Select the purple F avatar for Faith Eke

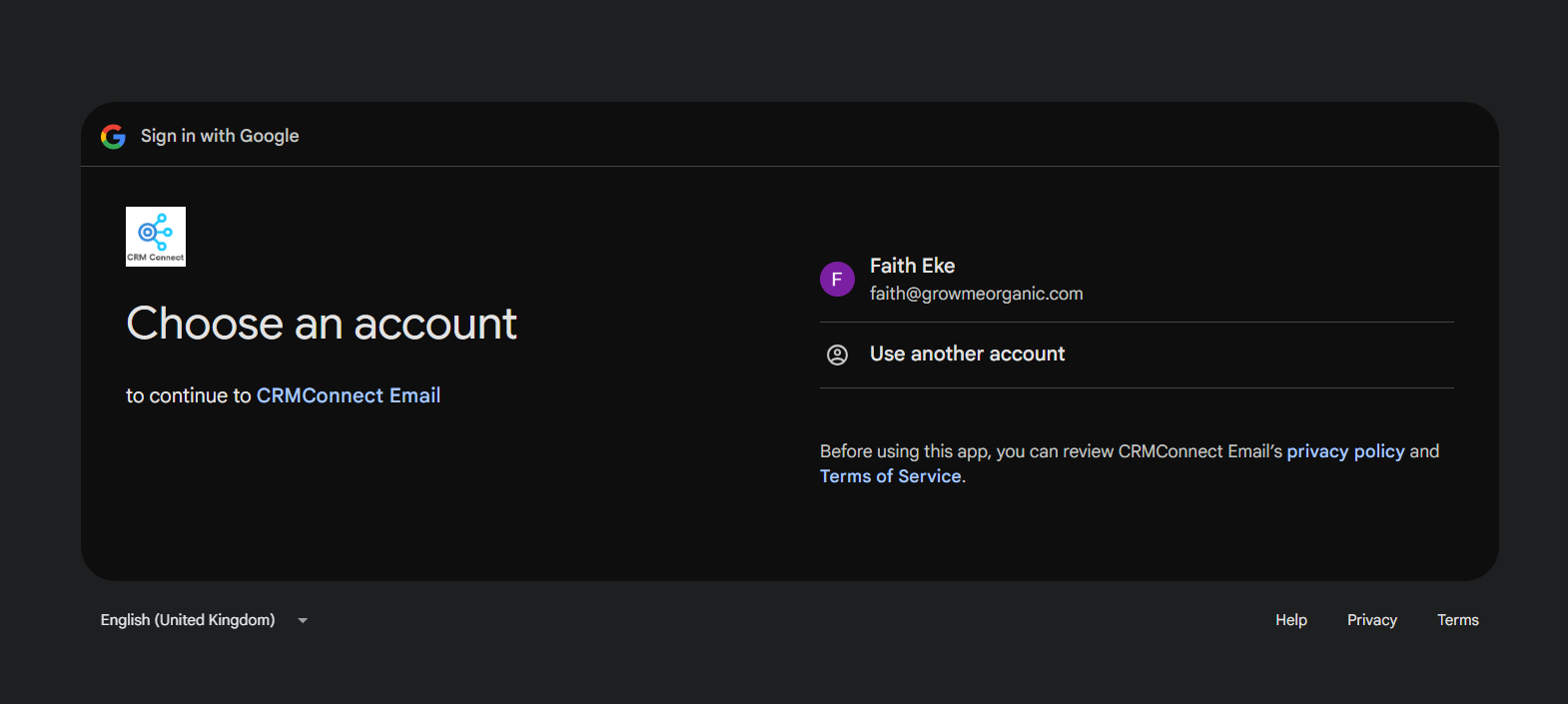coord(837,280)
